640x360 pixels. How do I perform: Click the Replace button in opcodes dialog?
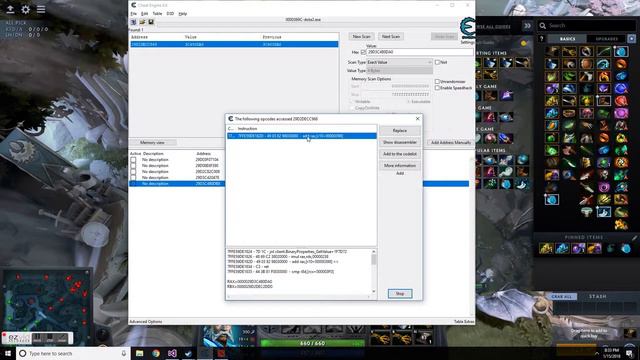tap(400, 131)
